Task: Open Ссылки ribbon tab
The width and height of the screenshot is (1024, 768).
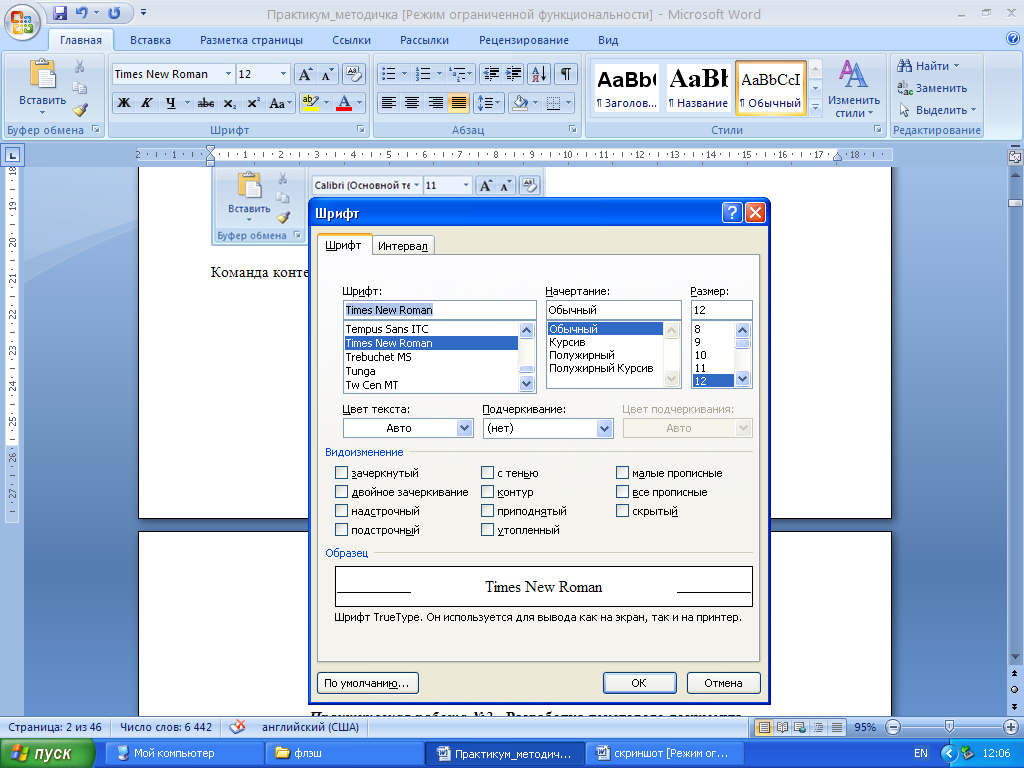Action: click(351, 40)
